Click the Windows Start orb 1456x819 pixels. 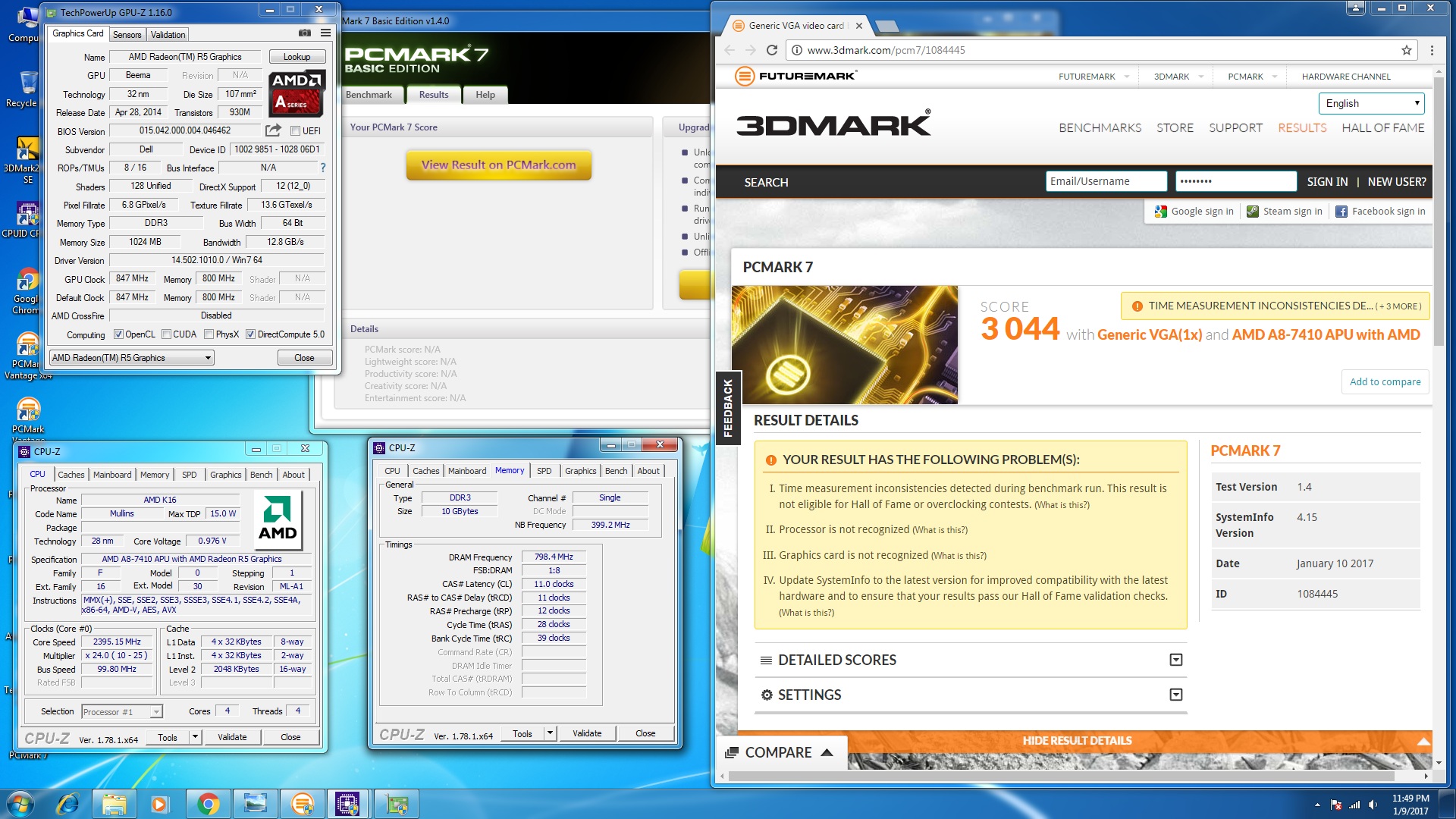[x=20, y=803]
